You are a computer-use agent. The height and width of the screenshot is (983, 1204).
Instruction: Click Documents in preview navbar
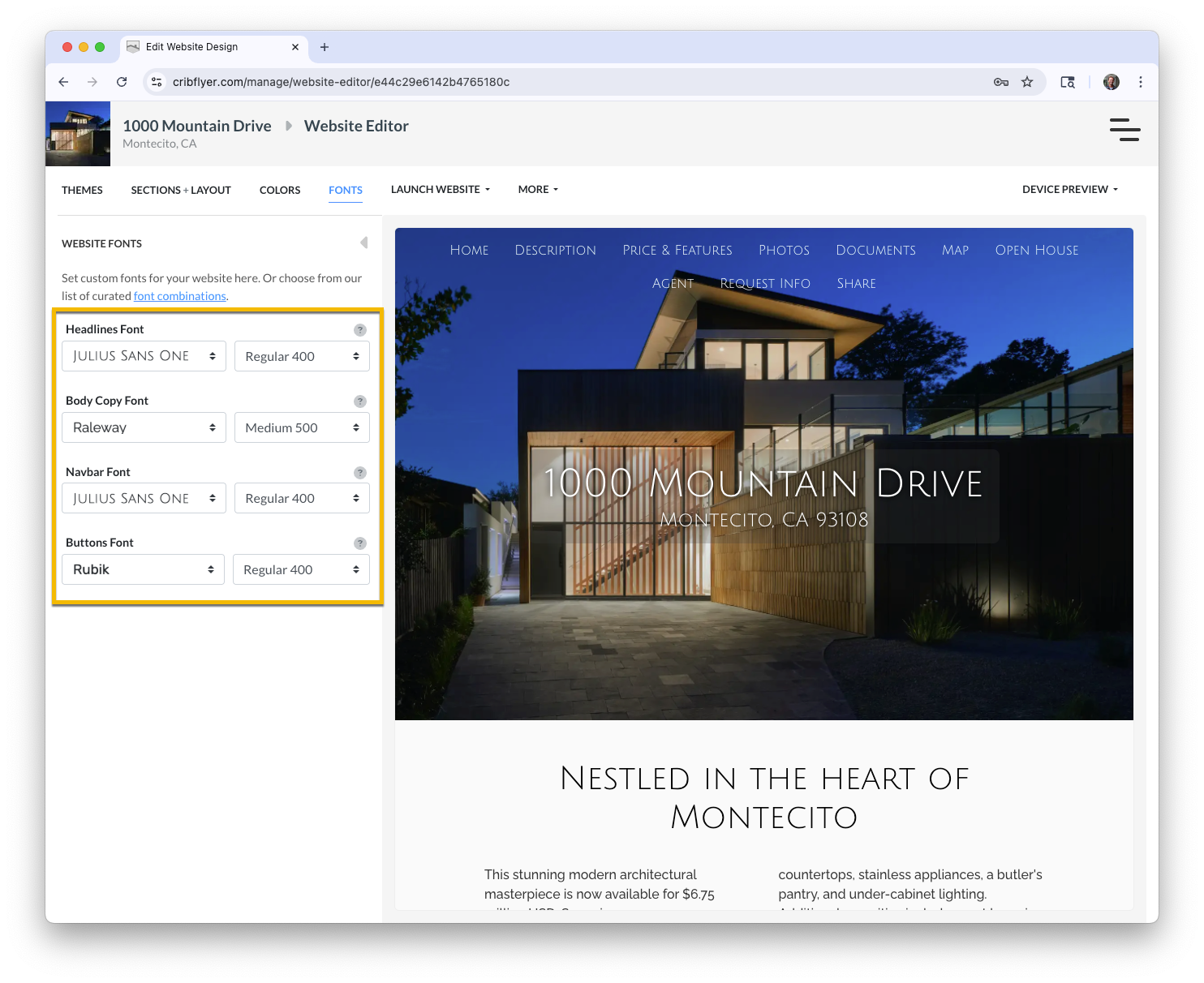876,250
